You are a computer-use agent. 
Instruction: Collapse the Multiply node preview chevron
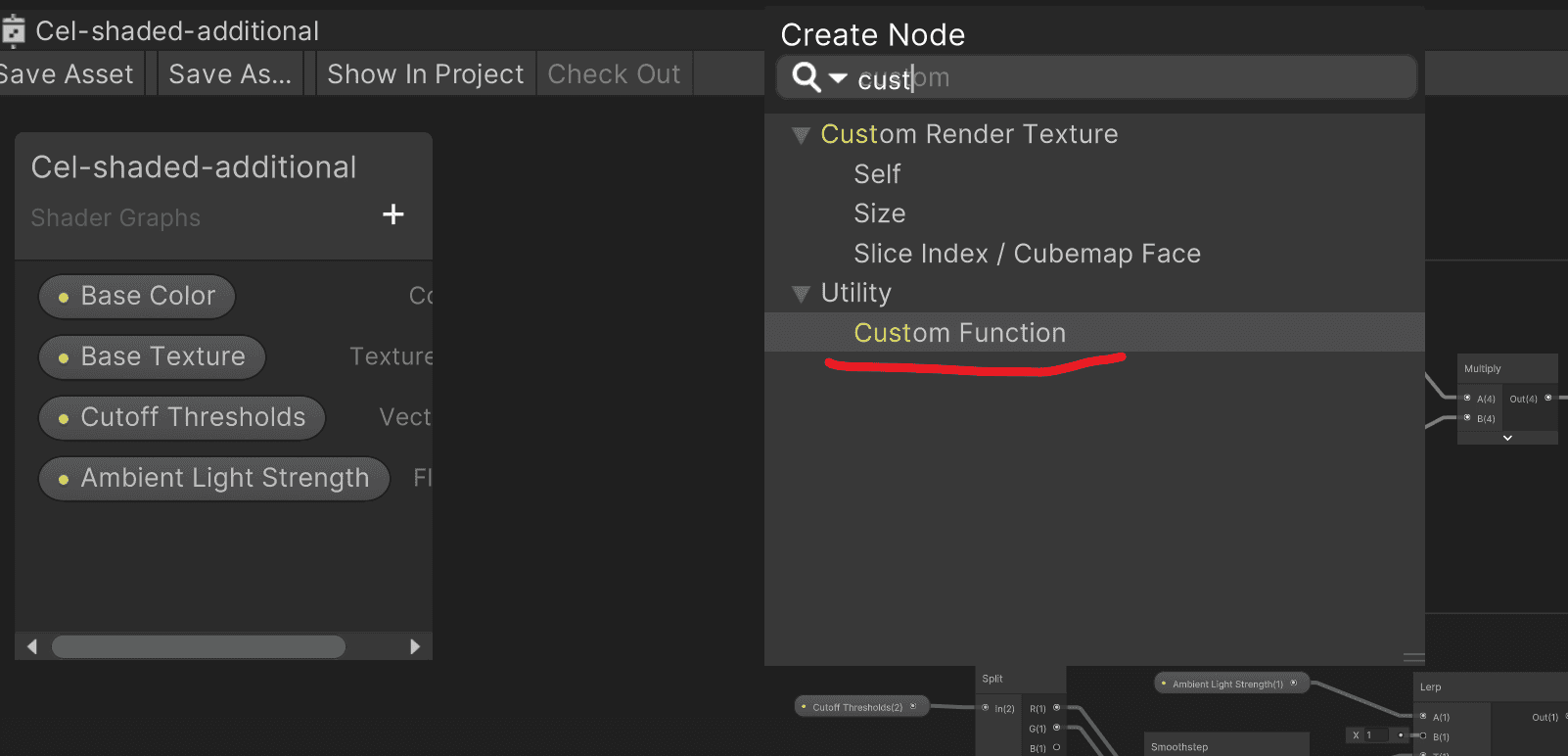click(x=1507, y=438)
